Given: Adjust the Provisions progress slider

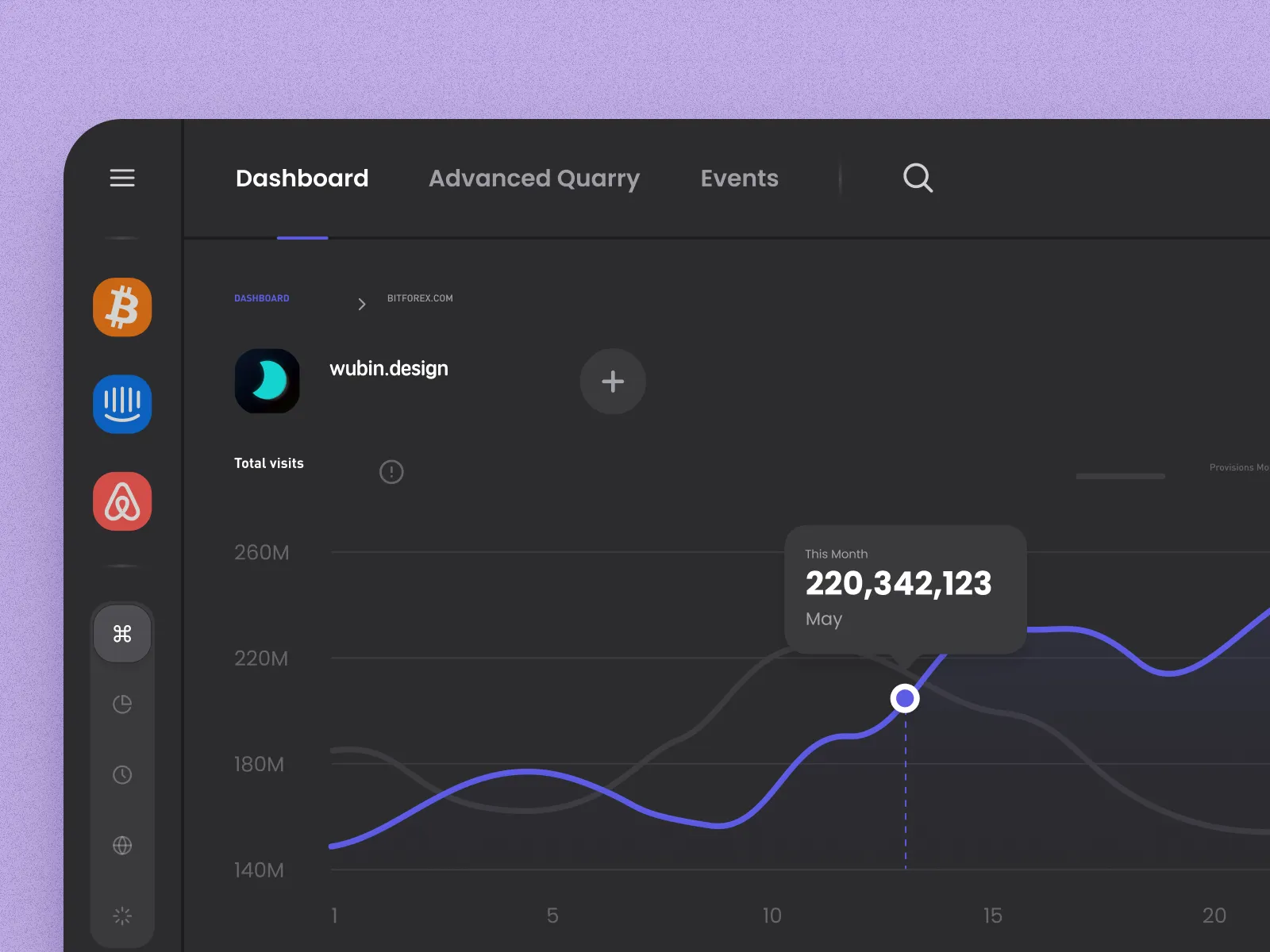Looking at the screenshot, I should click(1120, 476).
